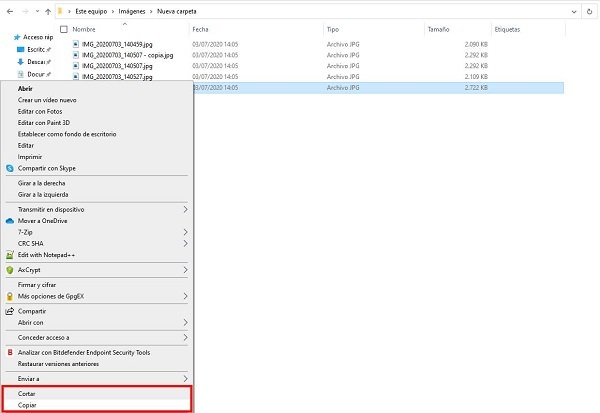
Task: Click the OneDrive cloud icon in the menu
Action: click(9, 220)
